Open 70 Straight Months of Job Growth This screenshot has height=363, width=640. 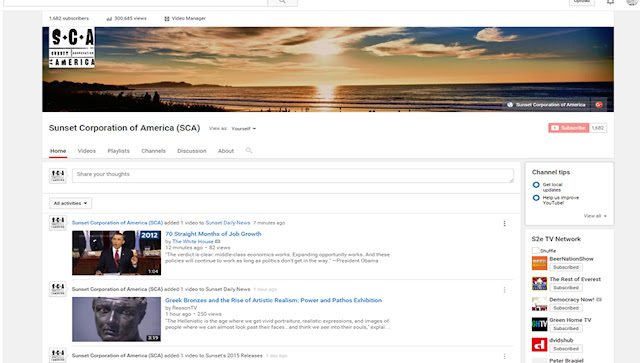213,234
